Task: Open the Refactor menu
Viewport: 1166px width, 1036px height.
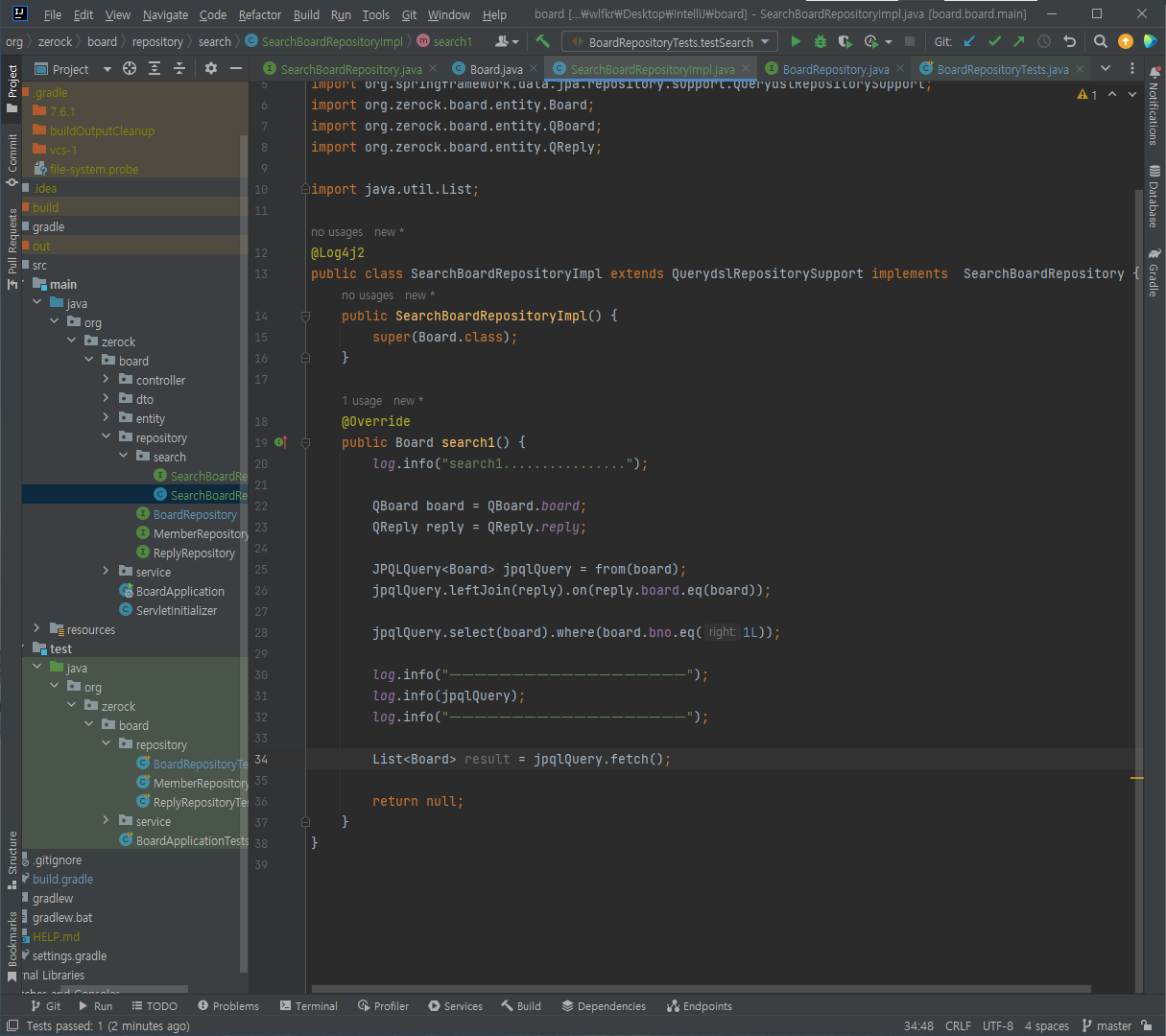Action: [x=260, y=14]
